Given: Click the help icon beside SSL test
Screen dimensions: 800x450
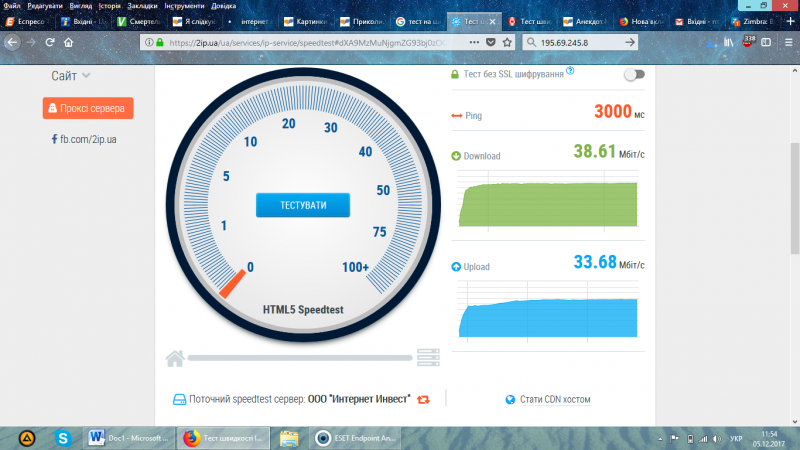Looking at the screenshot, I should tap(570, 71).
